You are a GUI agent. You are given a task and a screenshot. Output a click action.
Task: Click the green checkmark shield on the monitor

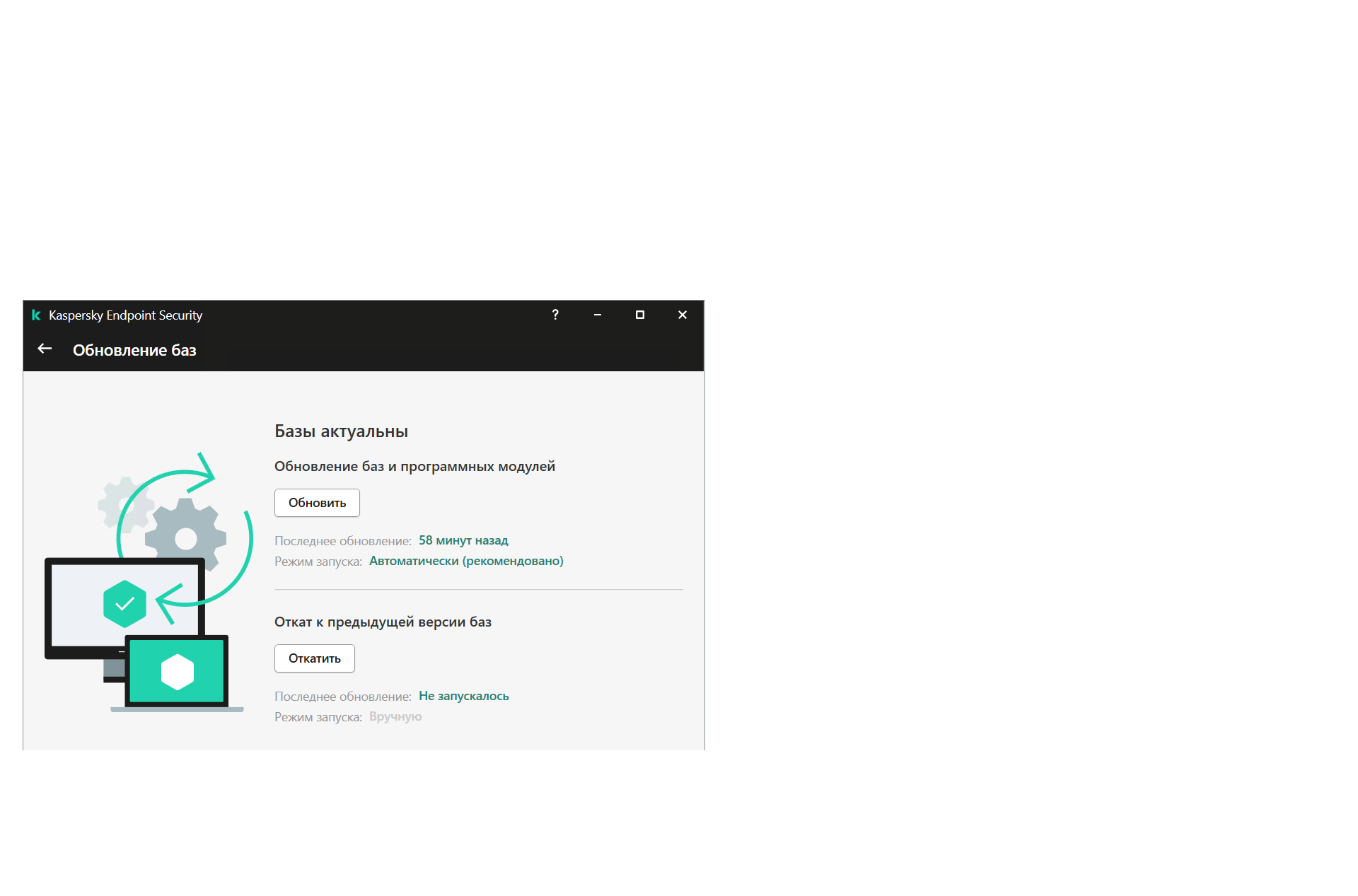[124, 604]
